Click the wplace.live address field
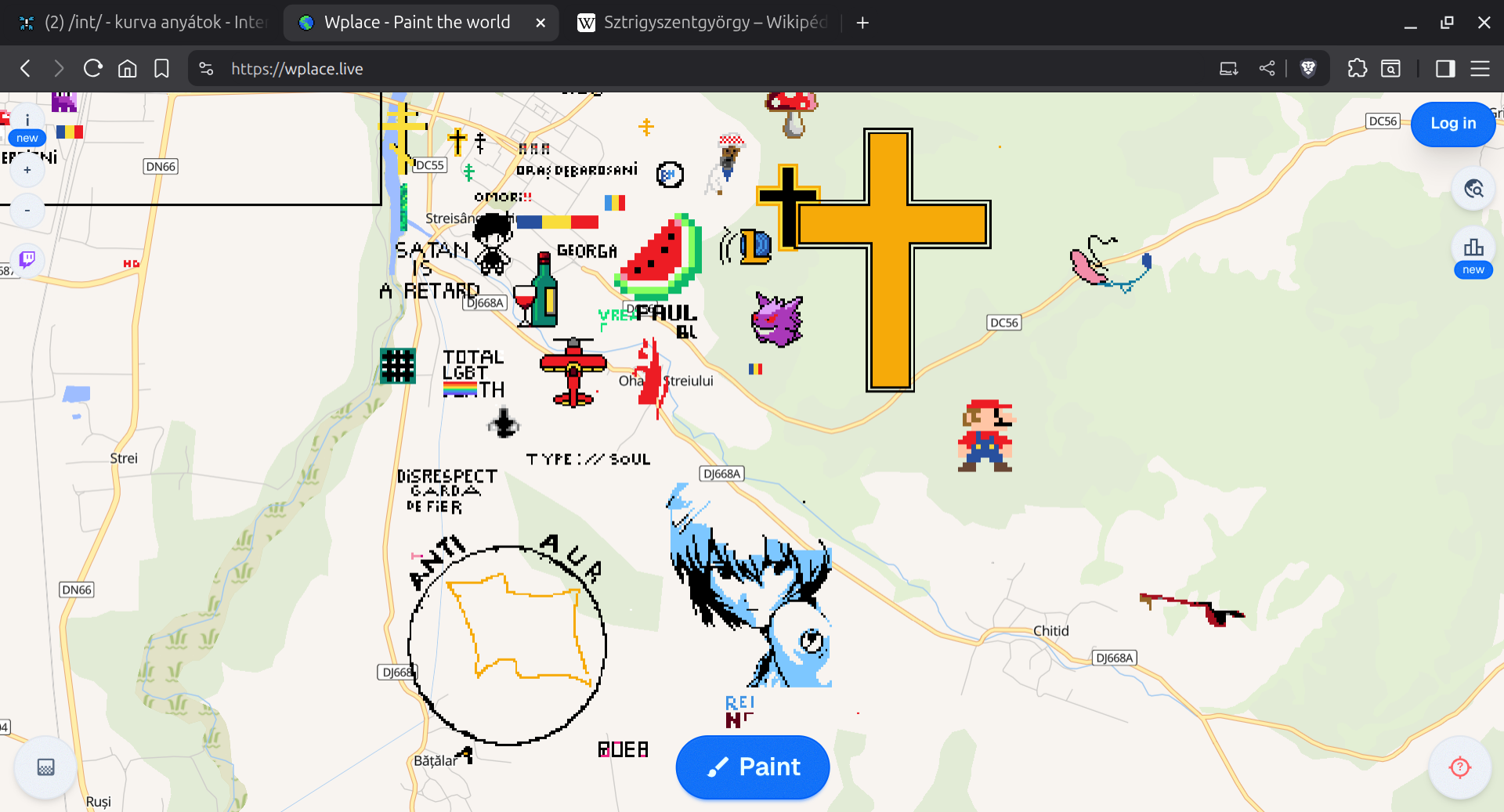The width and height of the screenshot is (1504, 812). pyautogui.click(x=297, y=69)
